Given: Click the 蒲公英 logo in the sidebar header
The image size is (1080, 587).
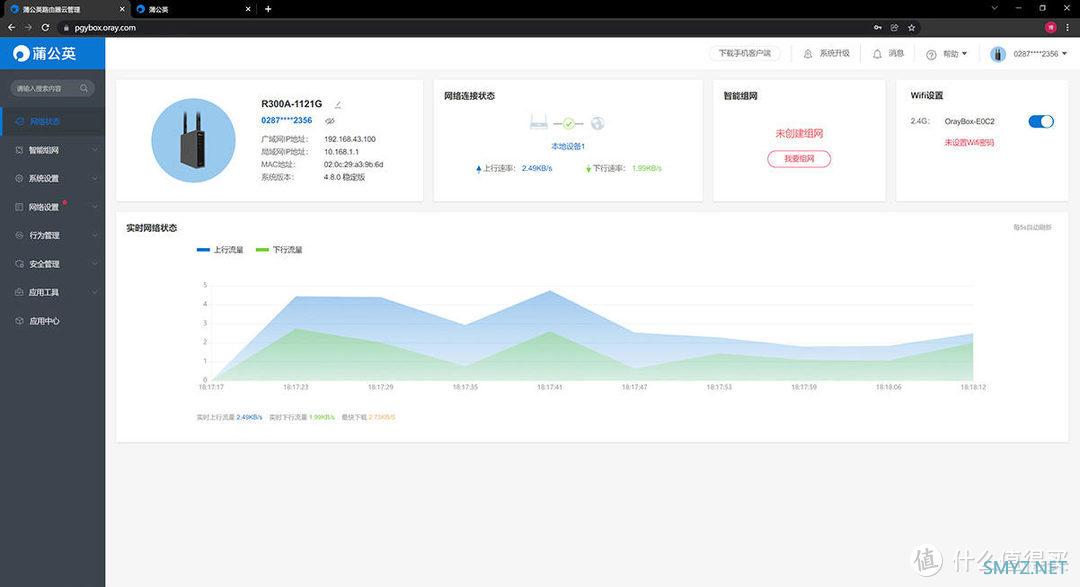Looking at the screenshot, I should click(45, 53).
